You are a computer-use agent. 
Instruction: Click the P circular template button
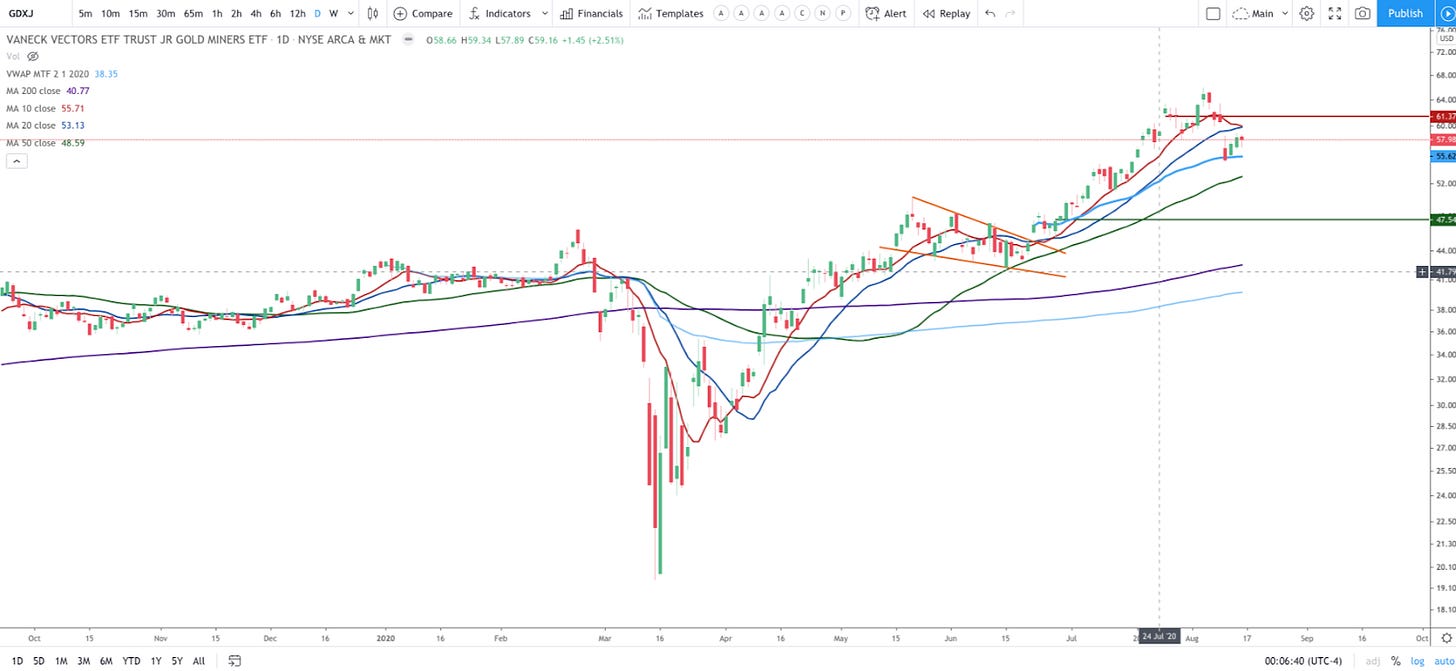842,13
